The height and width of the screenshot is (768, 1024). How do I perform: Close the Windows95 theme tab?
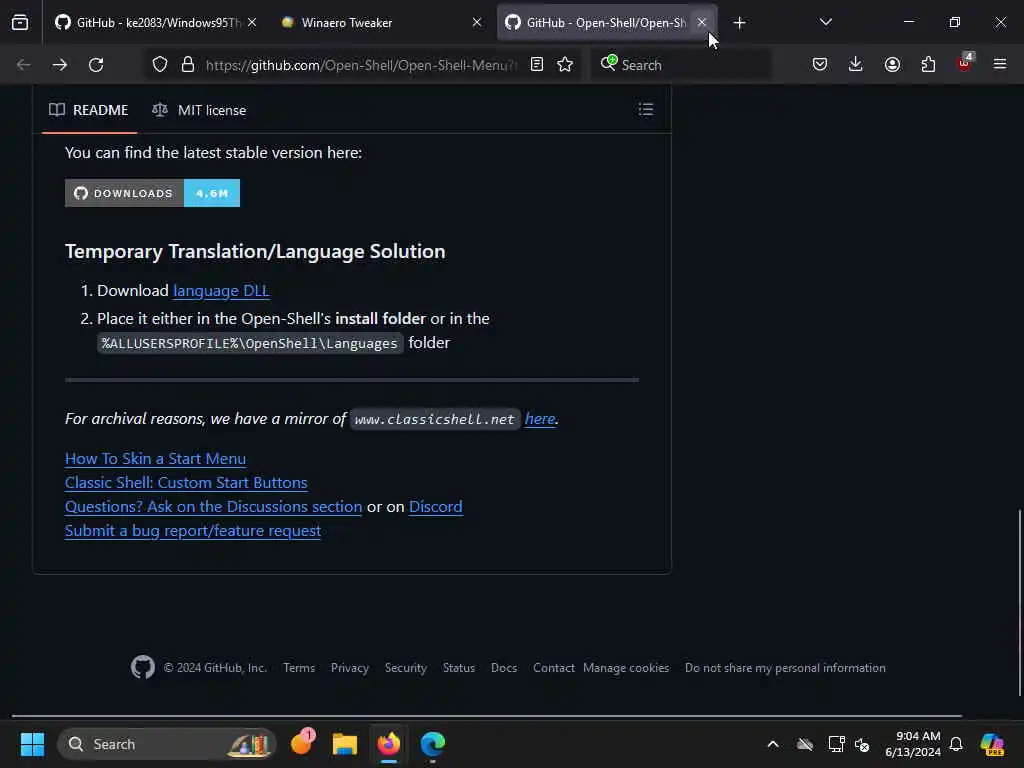click(x=252, y=23)
